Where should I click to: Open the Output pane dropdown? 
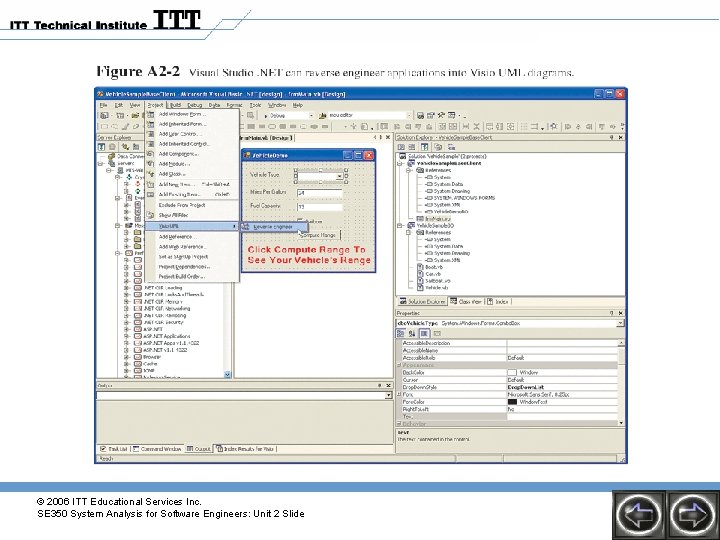pos(388,395)
